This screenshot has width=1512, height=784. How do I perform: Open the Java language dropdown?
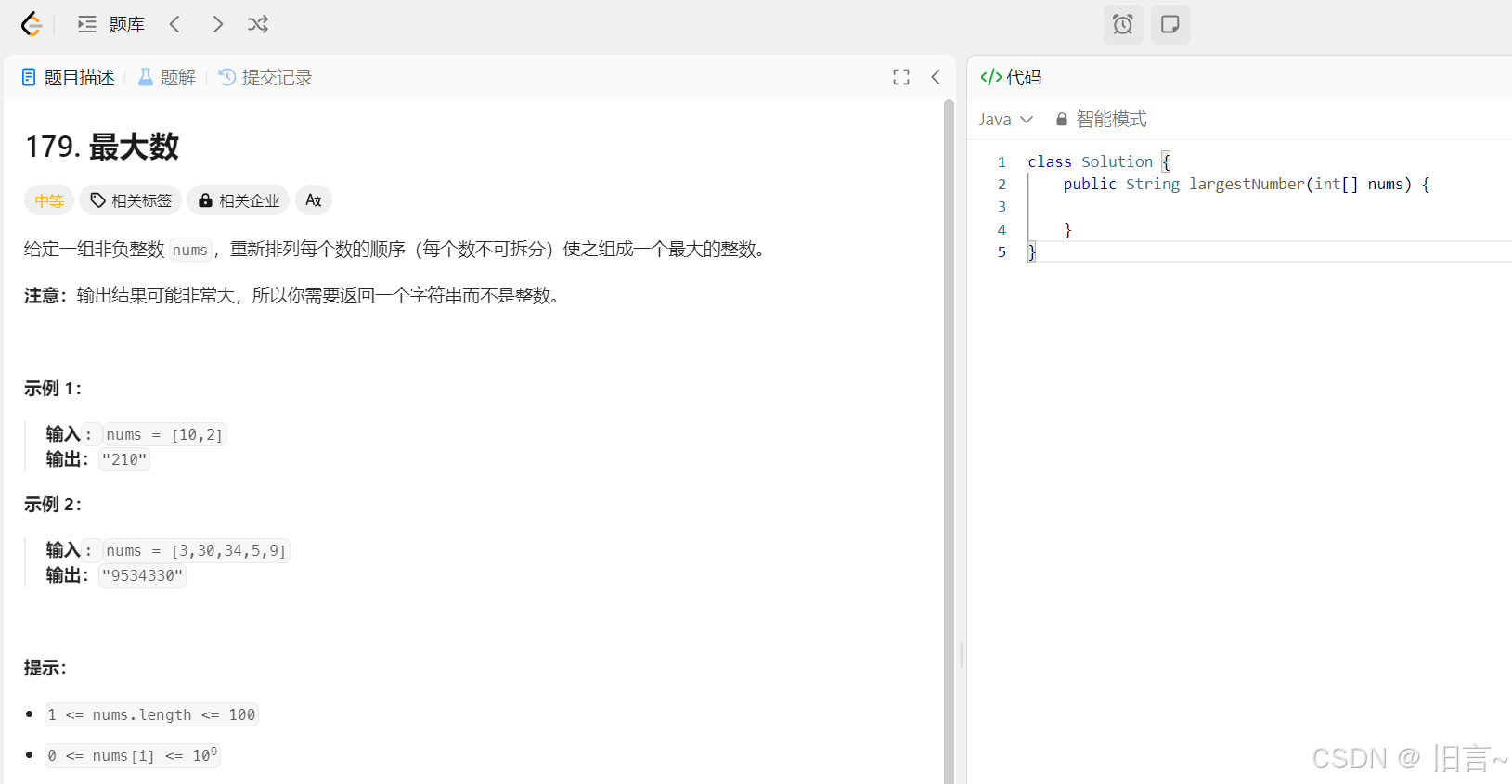pyautogui.click(x=1005, y=120)
